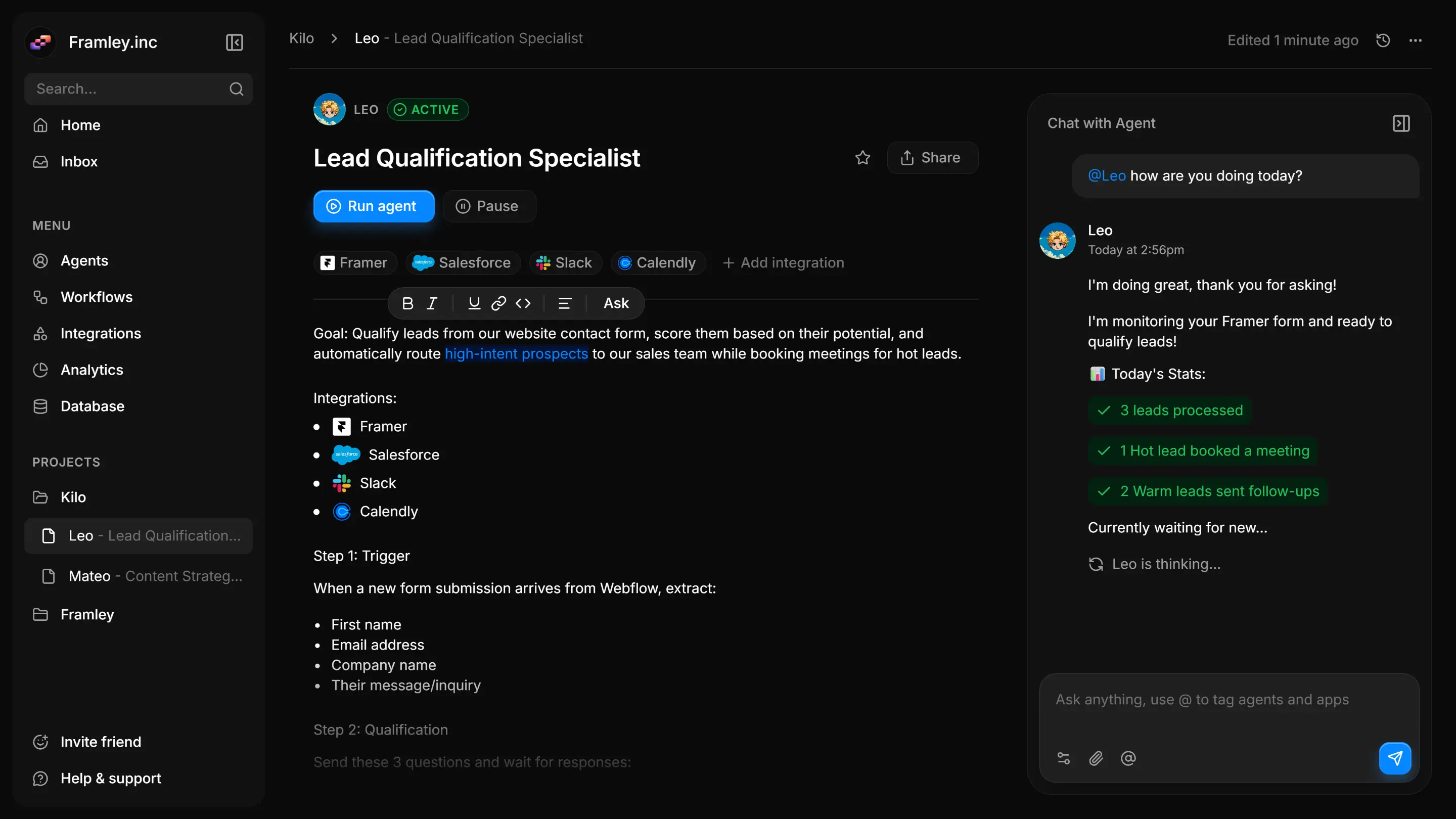This screenshot has width=1456, height=819.
Task: Click the breadcrumb chevron after Kilo
Action: click(x=334, y=38)
